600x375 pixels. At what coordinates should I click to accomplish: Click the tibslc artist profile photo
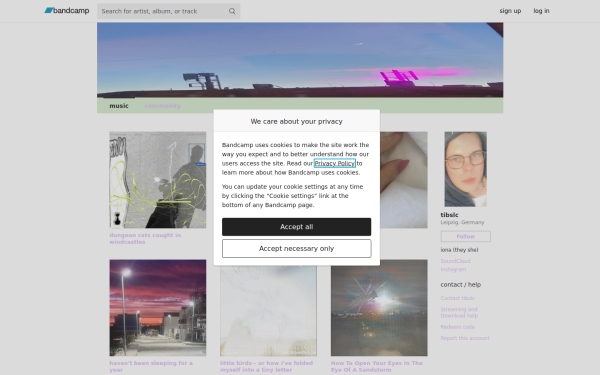click(x=465, y=169)
